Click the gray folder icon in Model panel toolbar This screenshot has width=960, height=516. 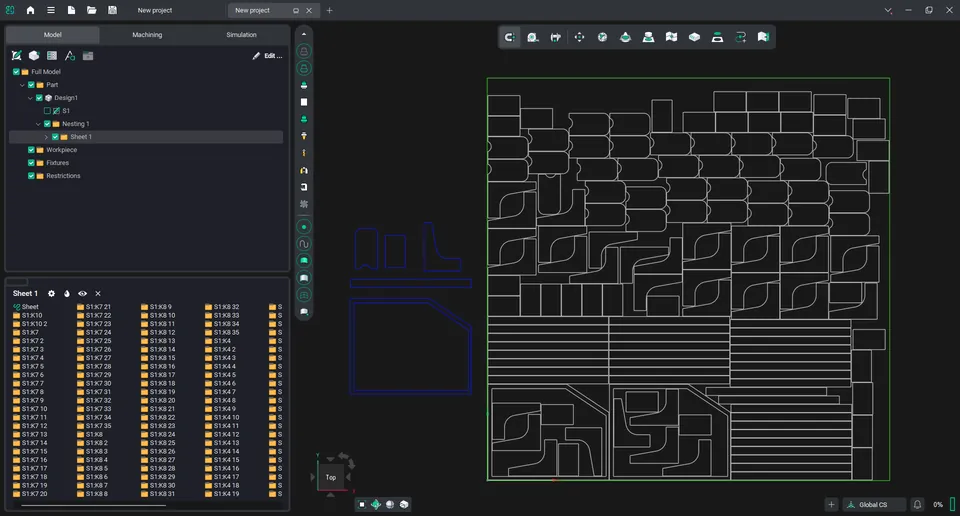pos(88,56)
